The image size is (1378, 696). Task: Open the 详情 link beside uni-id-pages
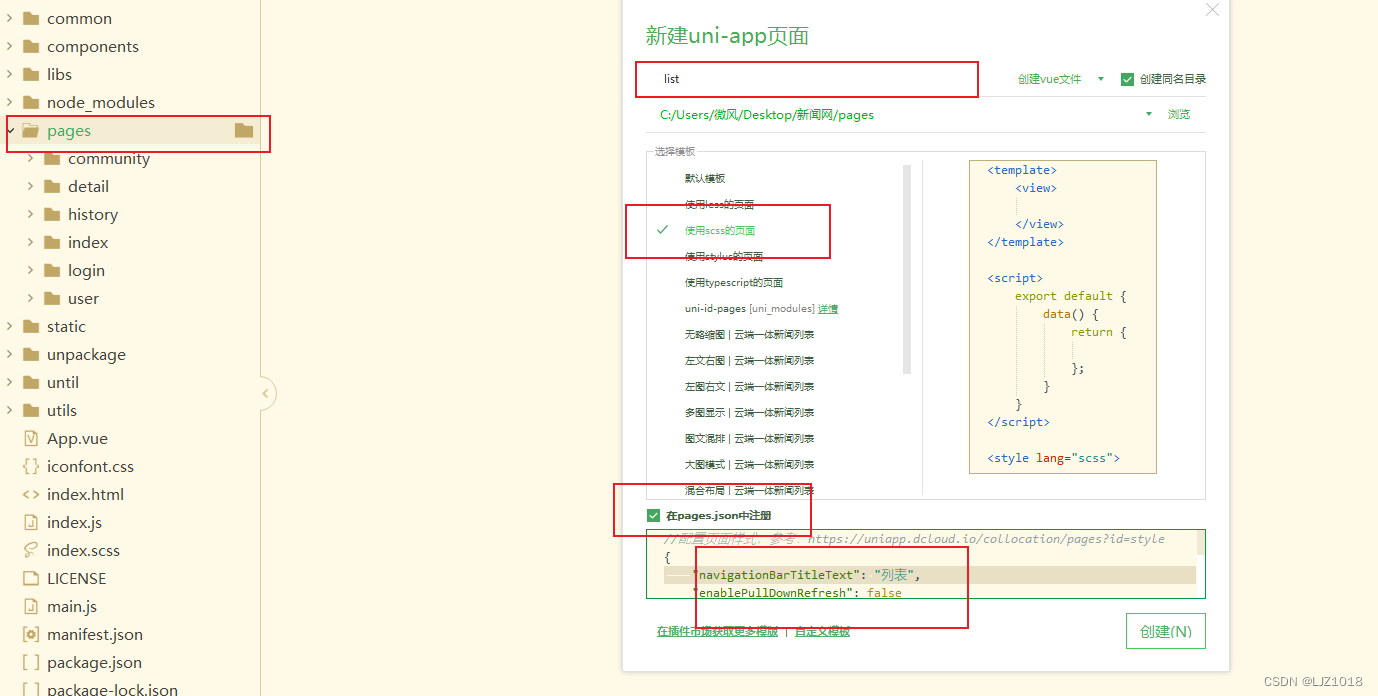pyautogui.click(x=828, y=309)
